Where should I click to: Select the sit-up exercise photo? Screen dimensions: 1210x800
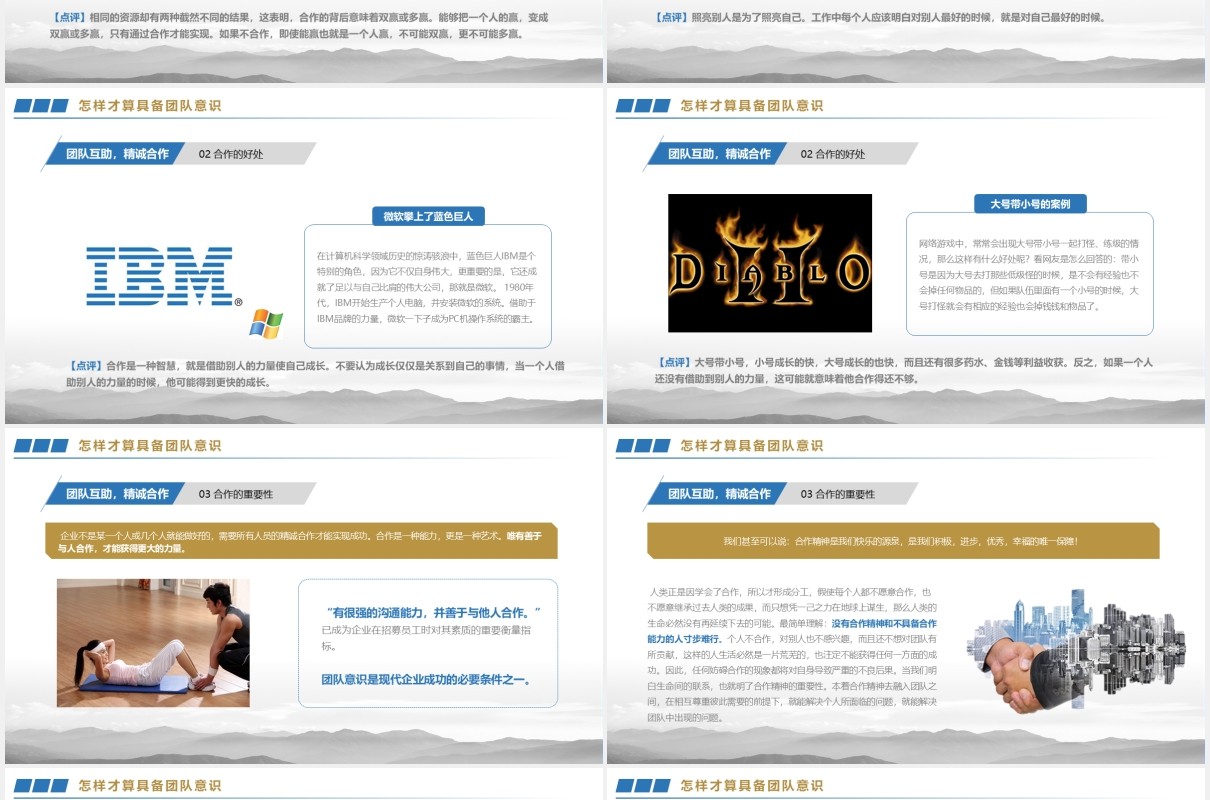[x=153, y=643]
